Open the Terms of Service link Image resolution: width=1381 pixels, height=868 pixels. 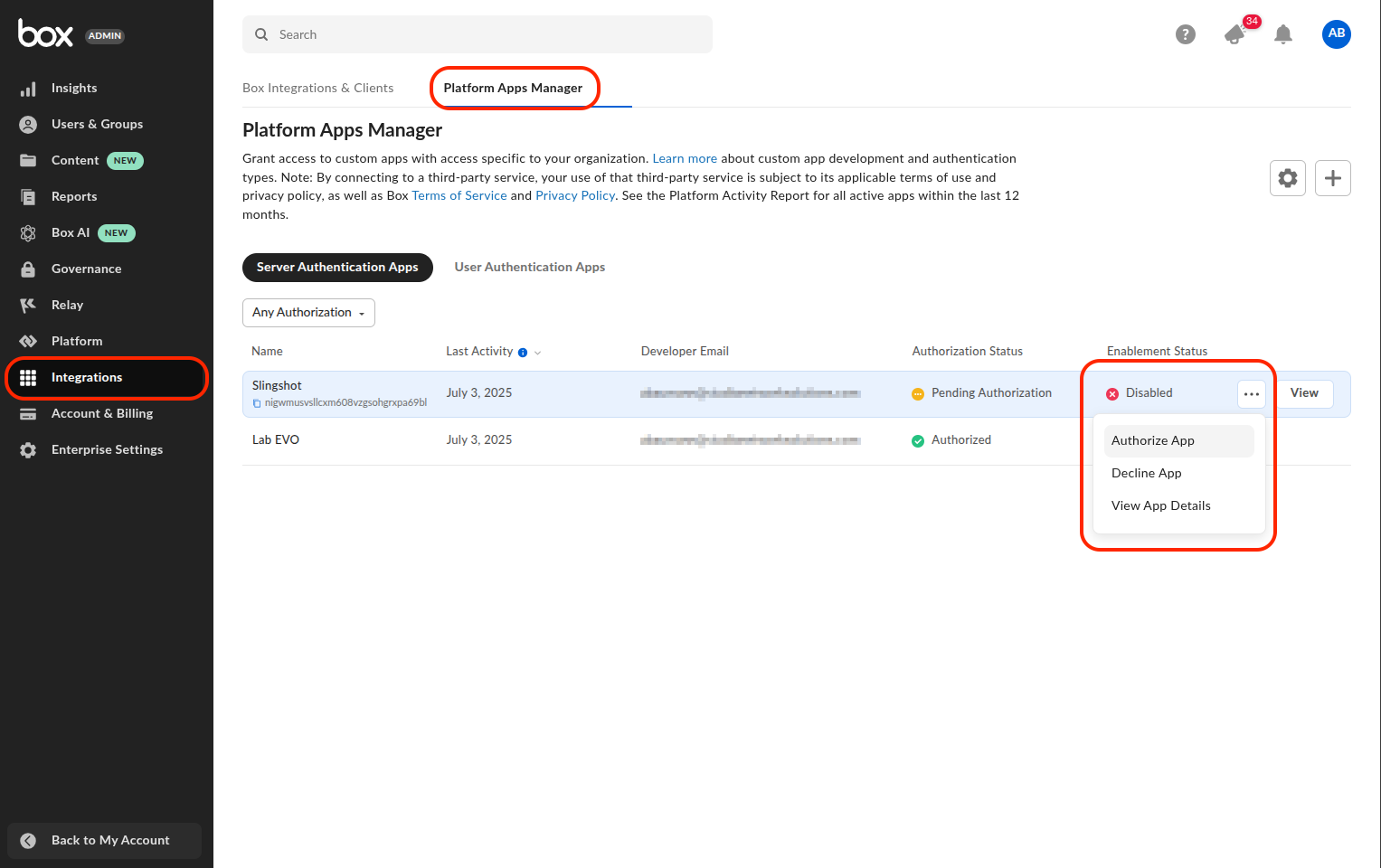pyautogui.click(x=459, y=195)
